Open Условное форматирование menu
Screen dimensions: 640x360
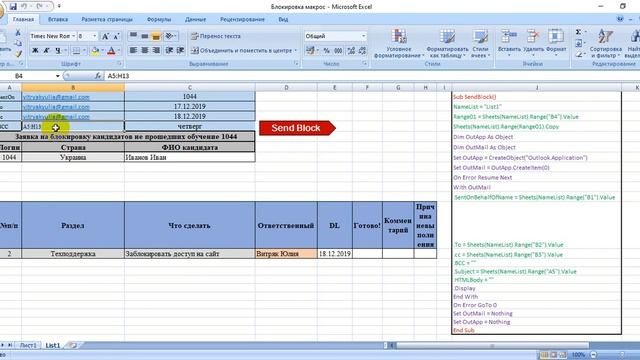398,44
